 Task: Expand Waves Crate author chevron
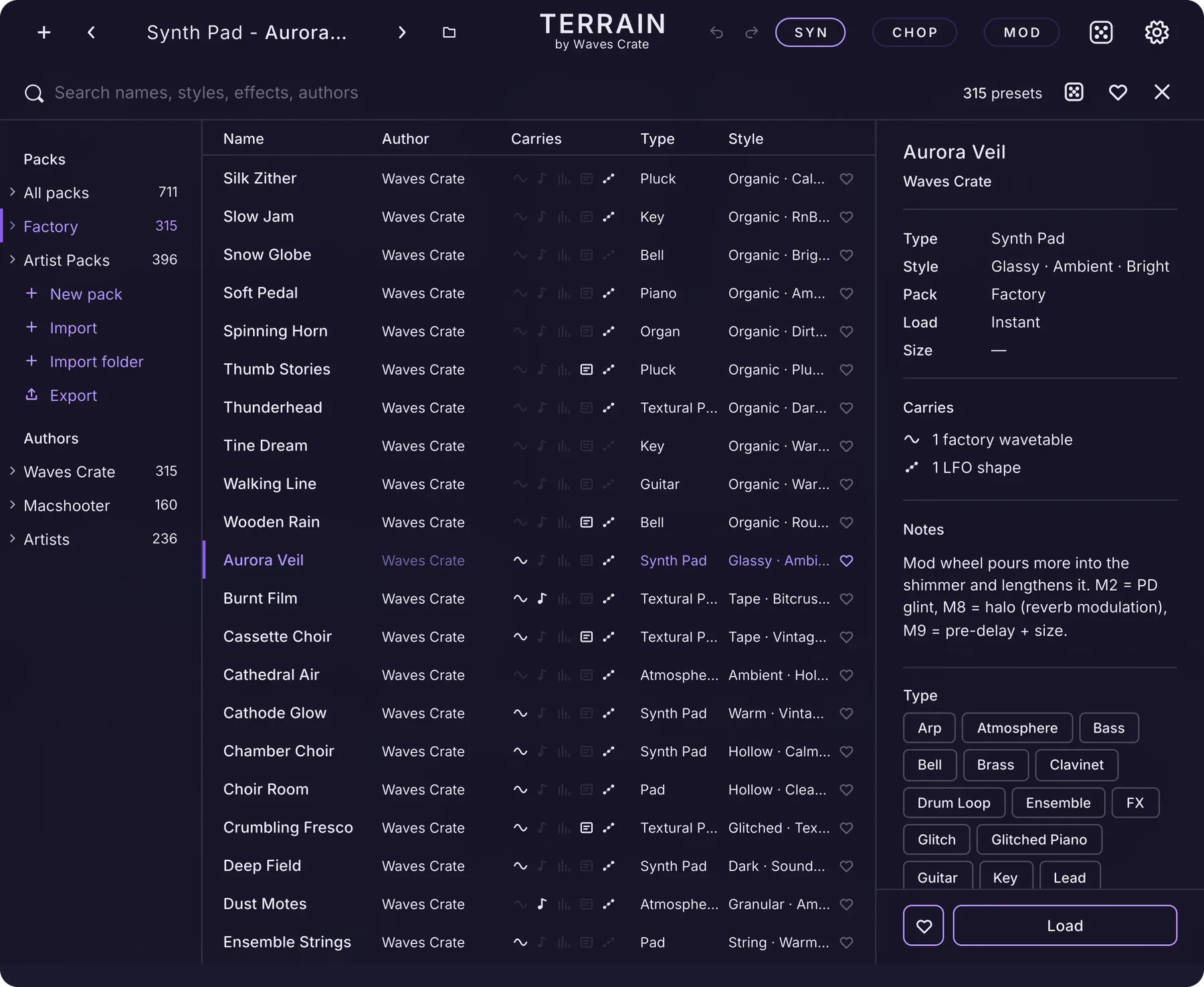13,471
